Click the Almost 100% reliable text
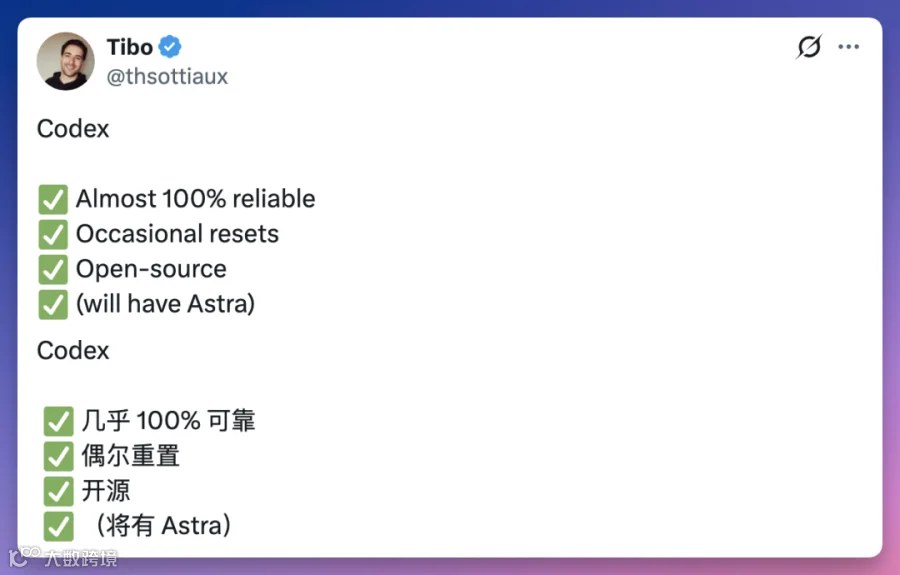This screenshot has height=575, width=900. click(x=195, y=199)
